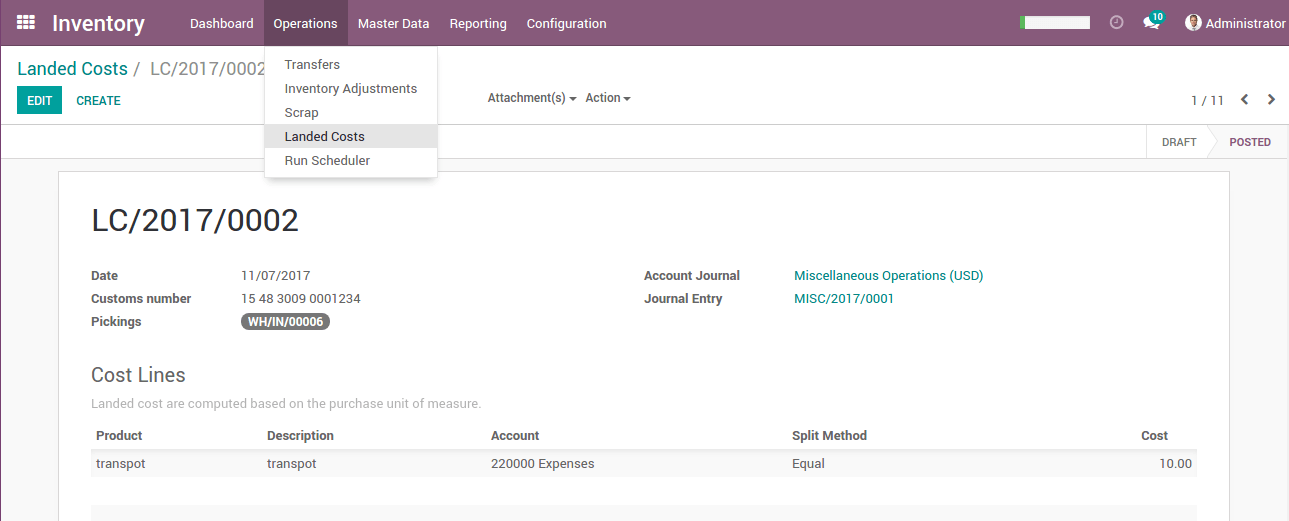This screenshot has height=521, width=1289.
Task: Click Run Scheduler menu entry
Action: coord(327,161)
